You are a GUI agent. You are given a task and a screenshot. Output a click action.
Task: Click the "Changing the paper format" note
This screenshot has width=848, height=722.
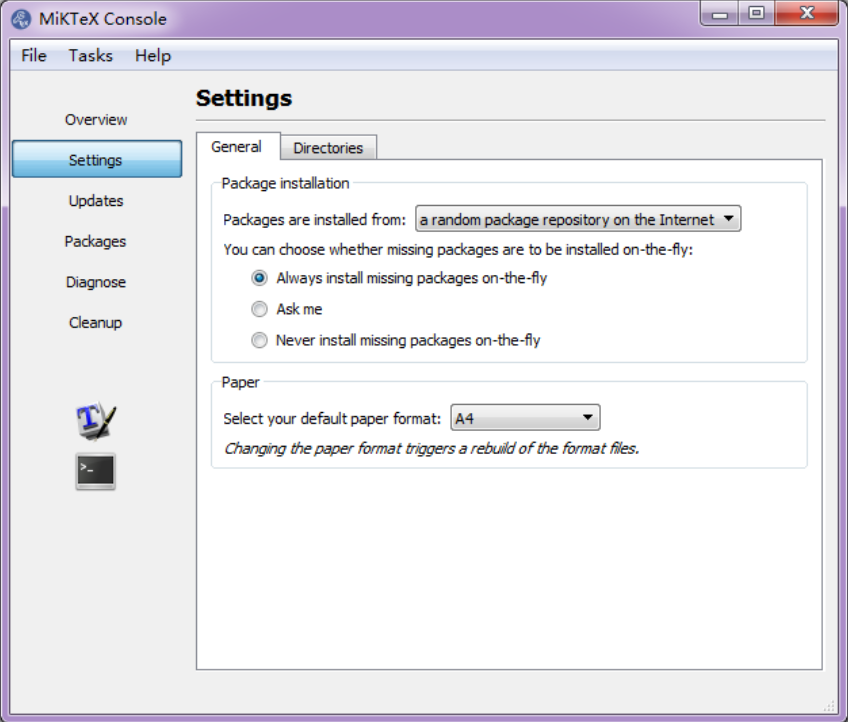click(432, 448)
